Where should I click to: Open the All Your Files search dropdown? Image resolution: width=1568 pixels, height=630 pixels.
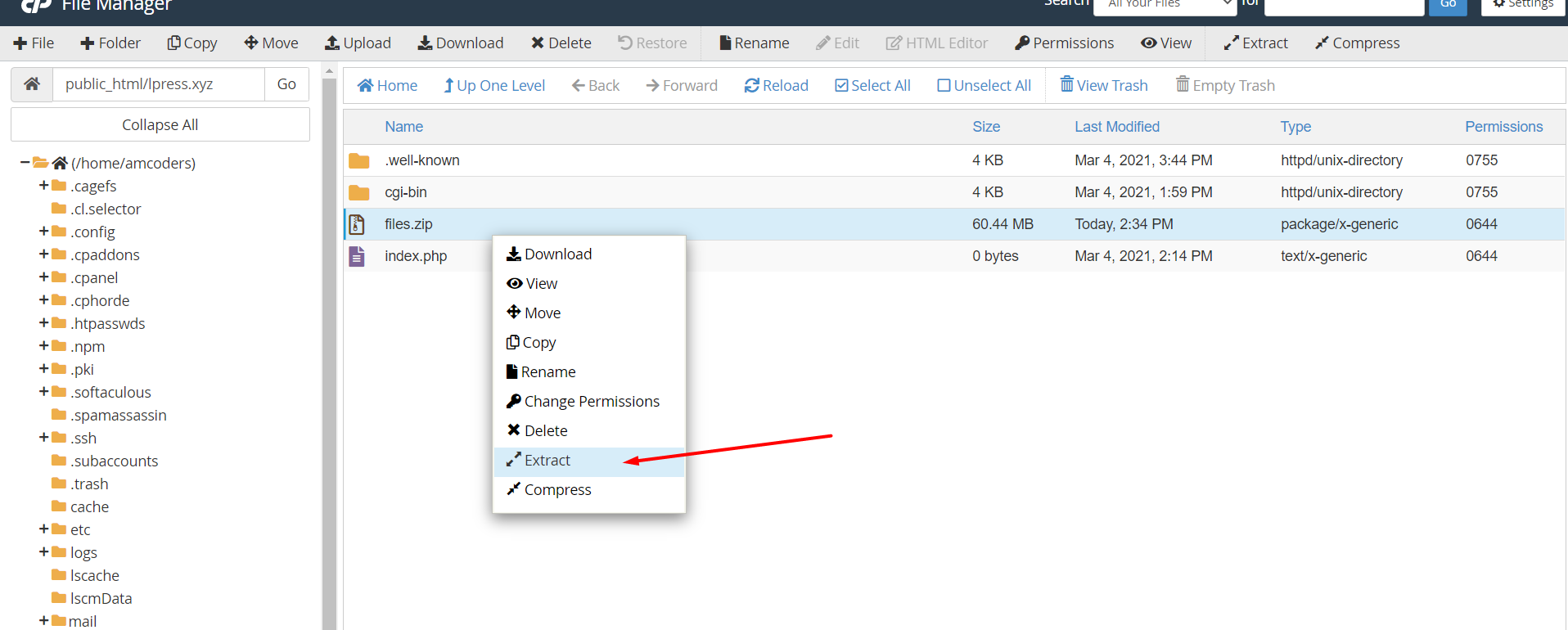(x=1164, y=4)
